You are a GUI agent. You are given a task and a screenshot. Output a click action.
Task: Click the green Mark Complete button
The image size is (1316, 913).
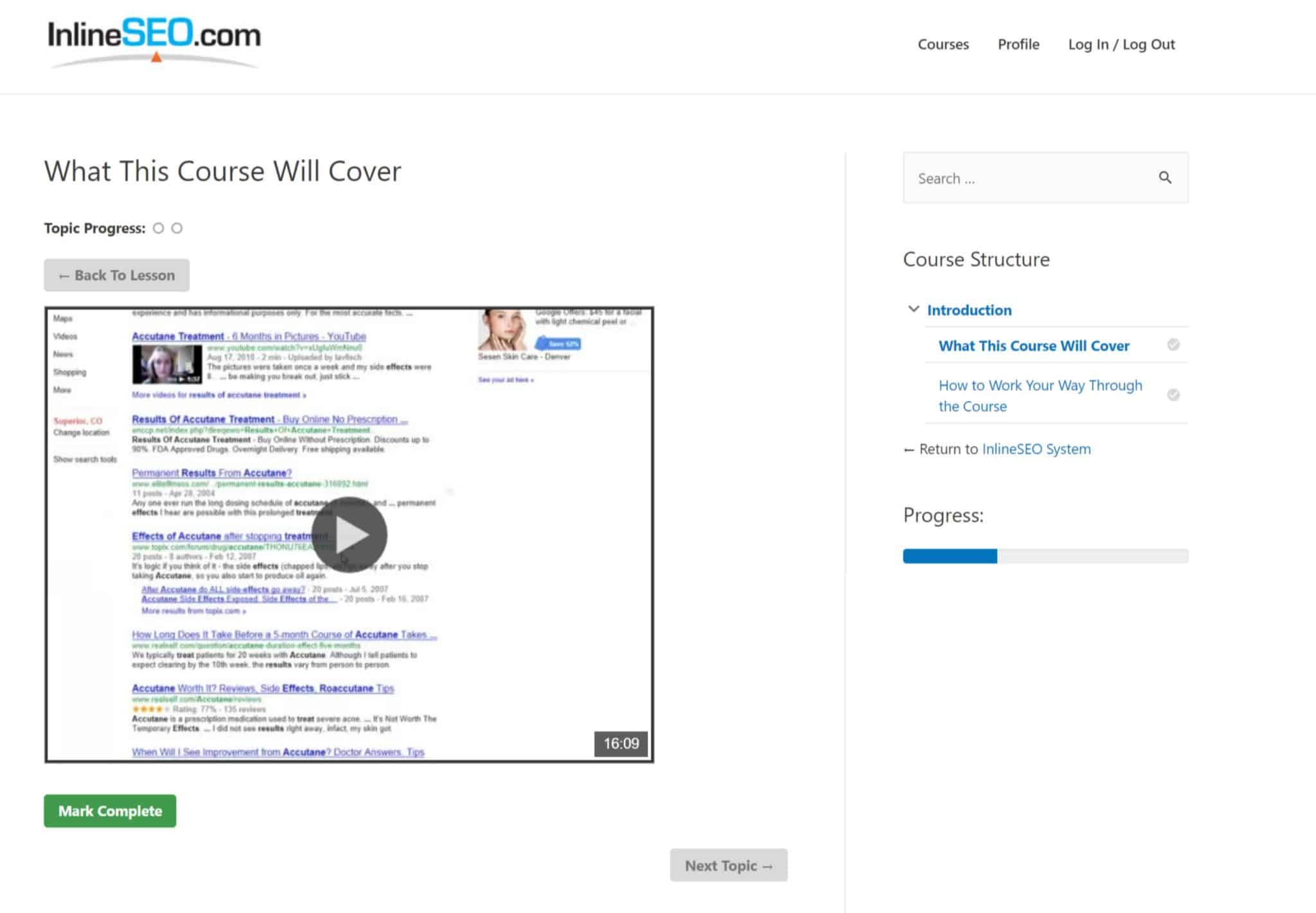point(110,811)
